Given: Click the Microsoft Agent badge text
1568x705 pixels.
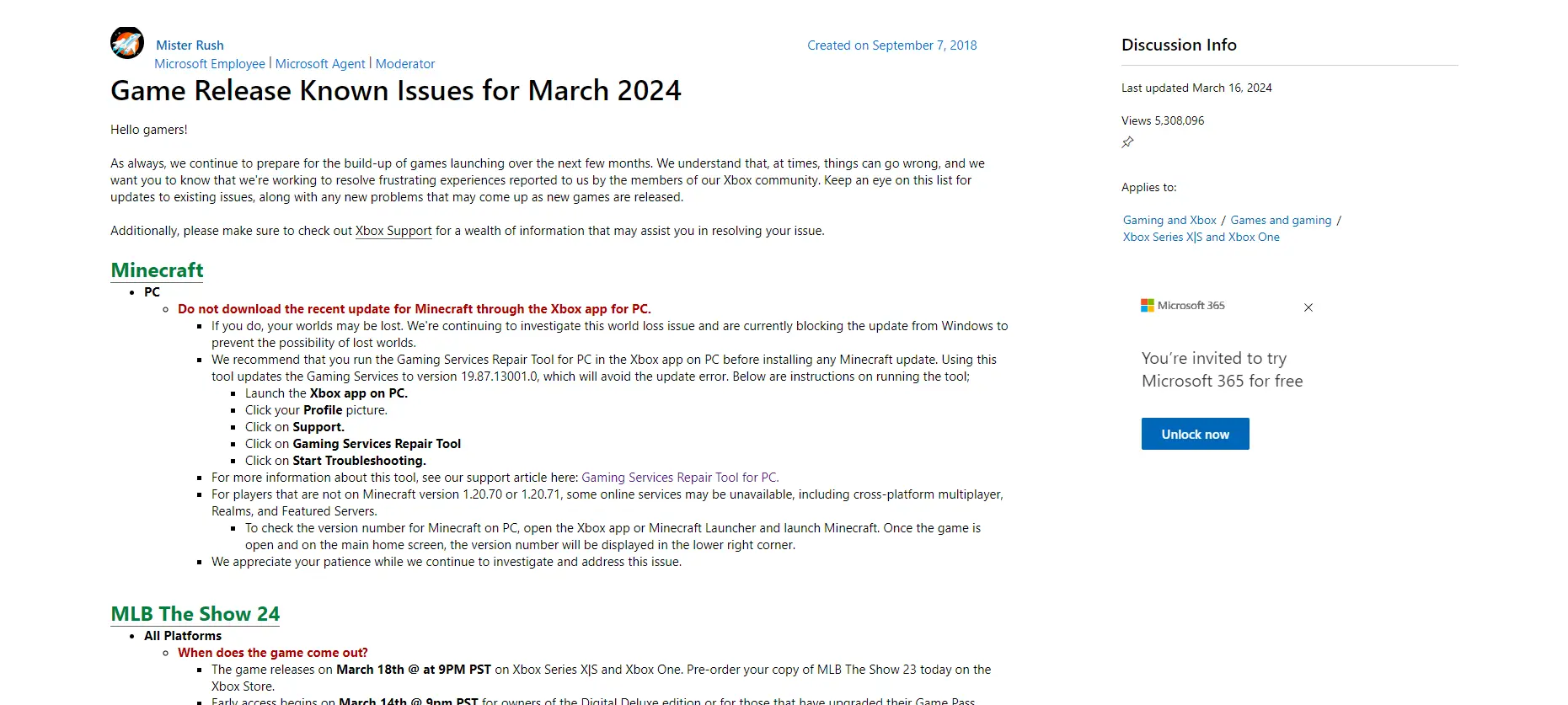Looking at the screenshot, I should (x=320, y=64).
